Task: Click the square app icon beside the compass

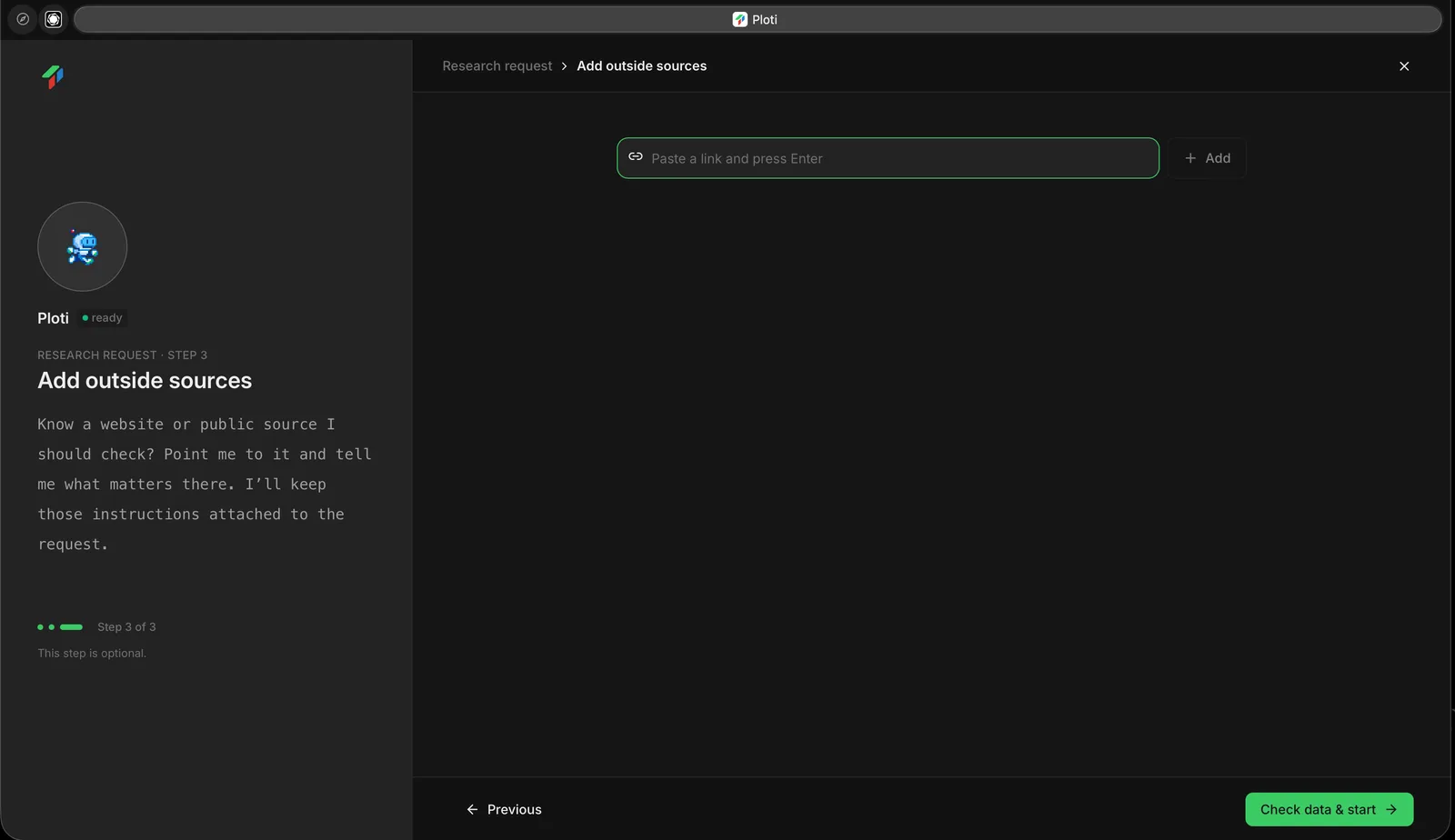Action: (x=54, y=19)
